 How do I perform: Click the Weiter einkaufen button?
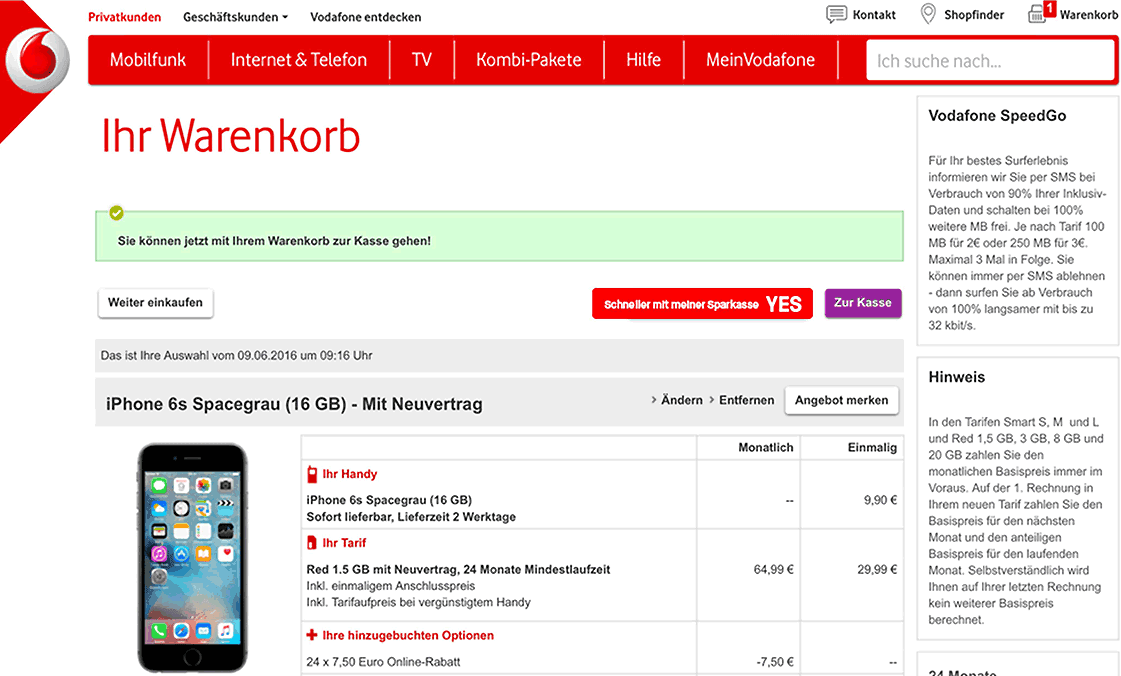pos(155,303)
